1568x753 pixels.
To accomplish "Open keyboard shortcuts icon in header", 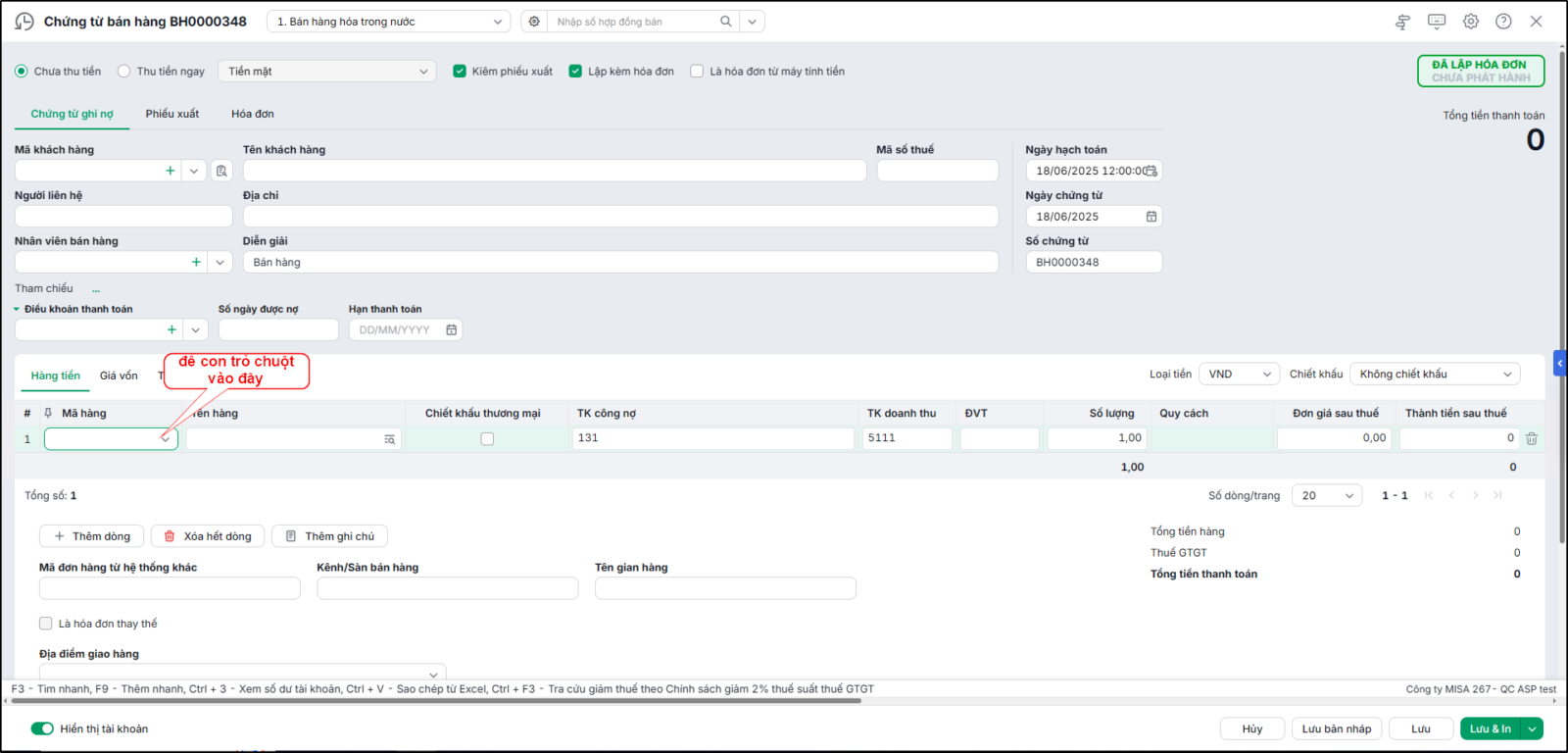I will coord(1437,22).
